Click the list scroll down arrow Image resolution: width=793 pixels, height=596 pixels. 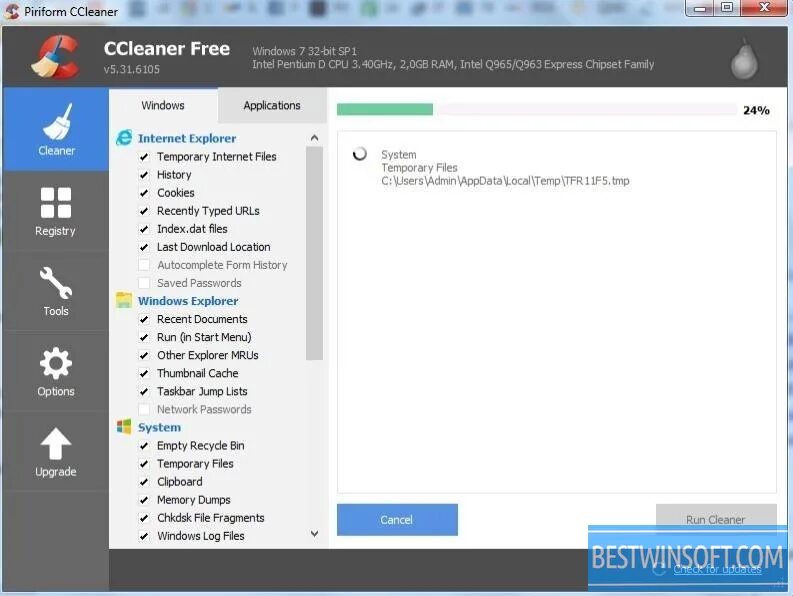click(x=315, y=534)
